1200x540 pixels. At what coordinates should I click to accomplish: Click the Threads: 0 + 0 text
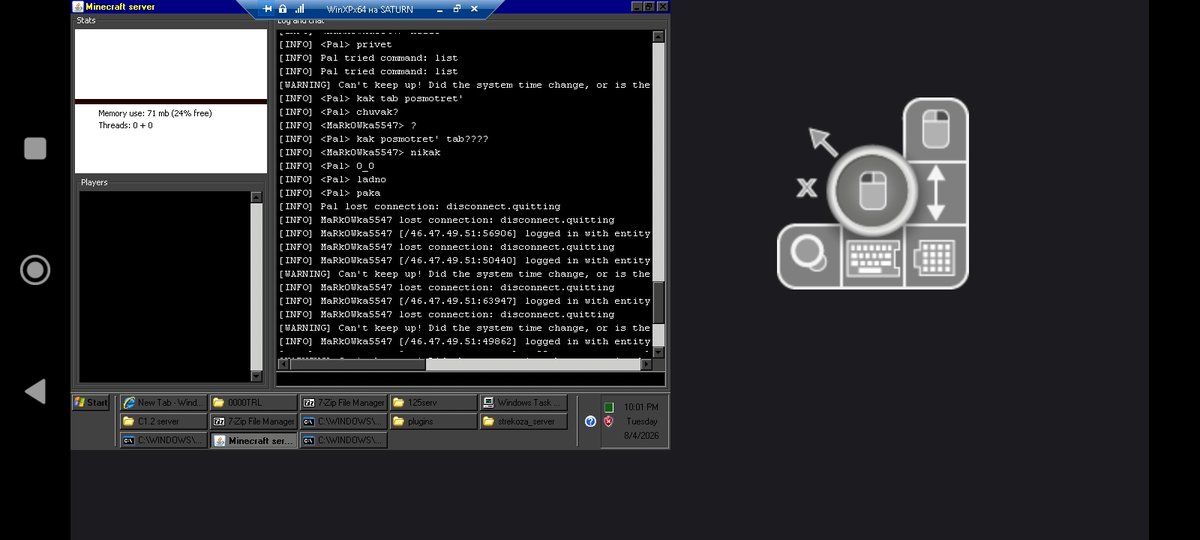pyautogui.click(x=125, y=125)
